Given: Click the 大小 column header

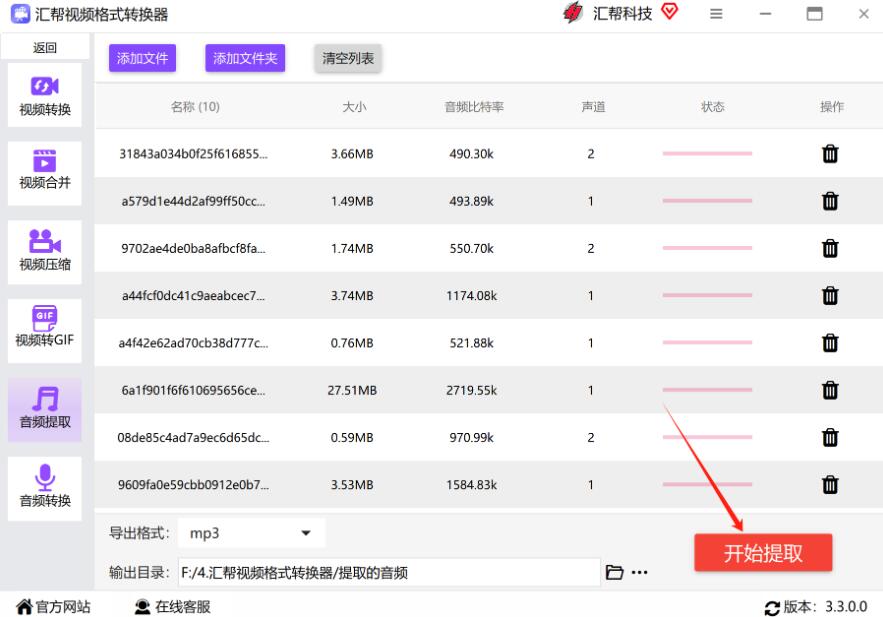Looking at the screenshot, I should [354, 107].
